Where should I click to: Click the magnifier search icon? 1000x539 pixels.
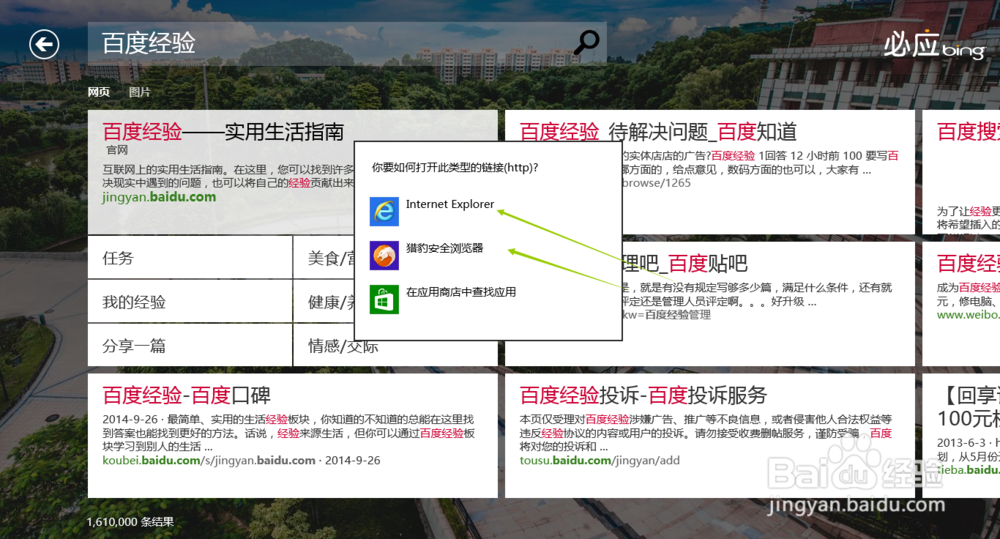[587, 43]
